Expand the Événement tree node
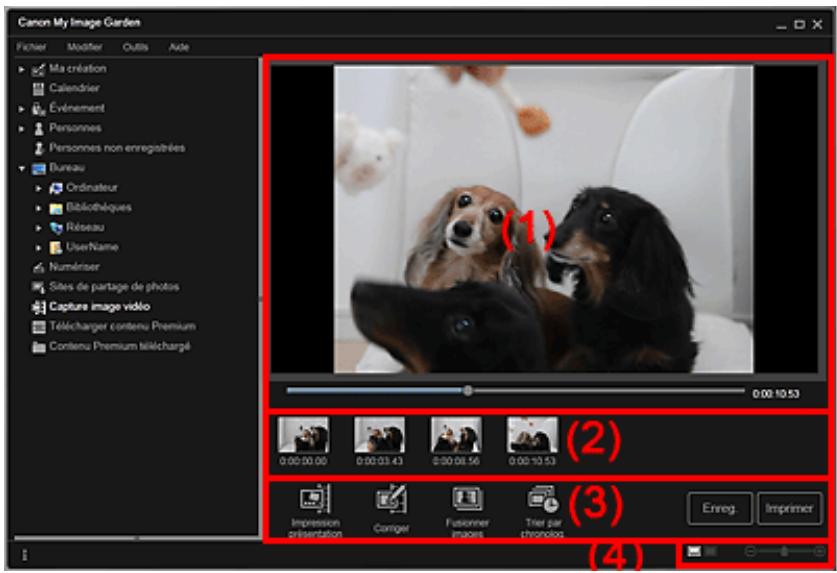837x573 pixels. (21, 109)
